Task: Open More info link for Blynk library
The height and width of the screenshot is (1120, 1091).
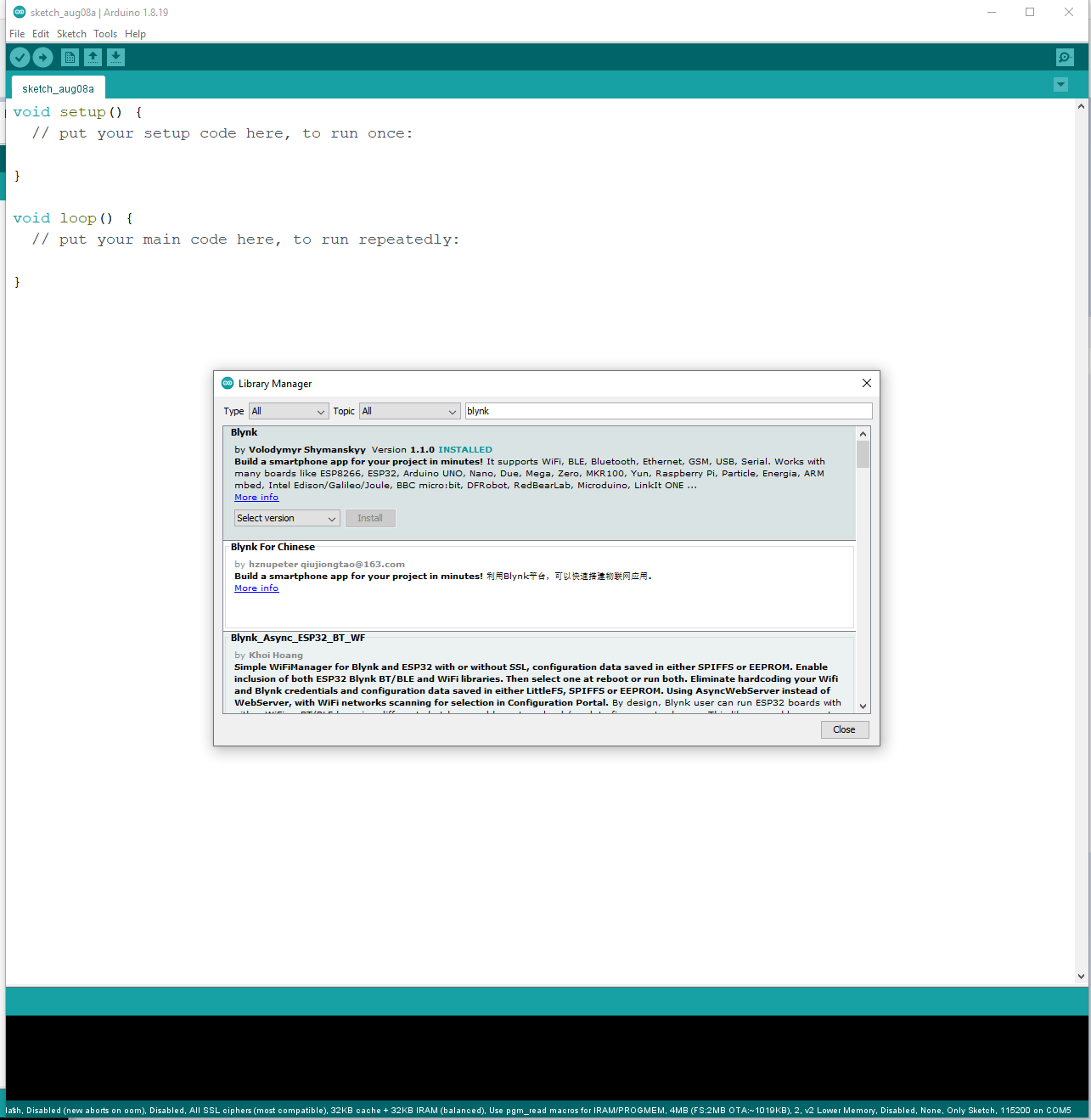Action: (256, 498)
